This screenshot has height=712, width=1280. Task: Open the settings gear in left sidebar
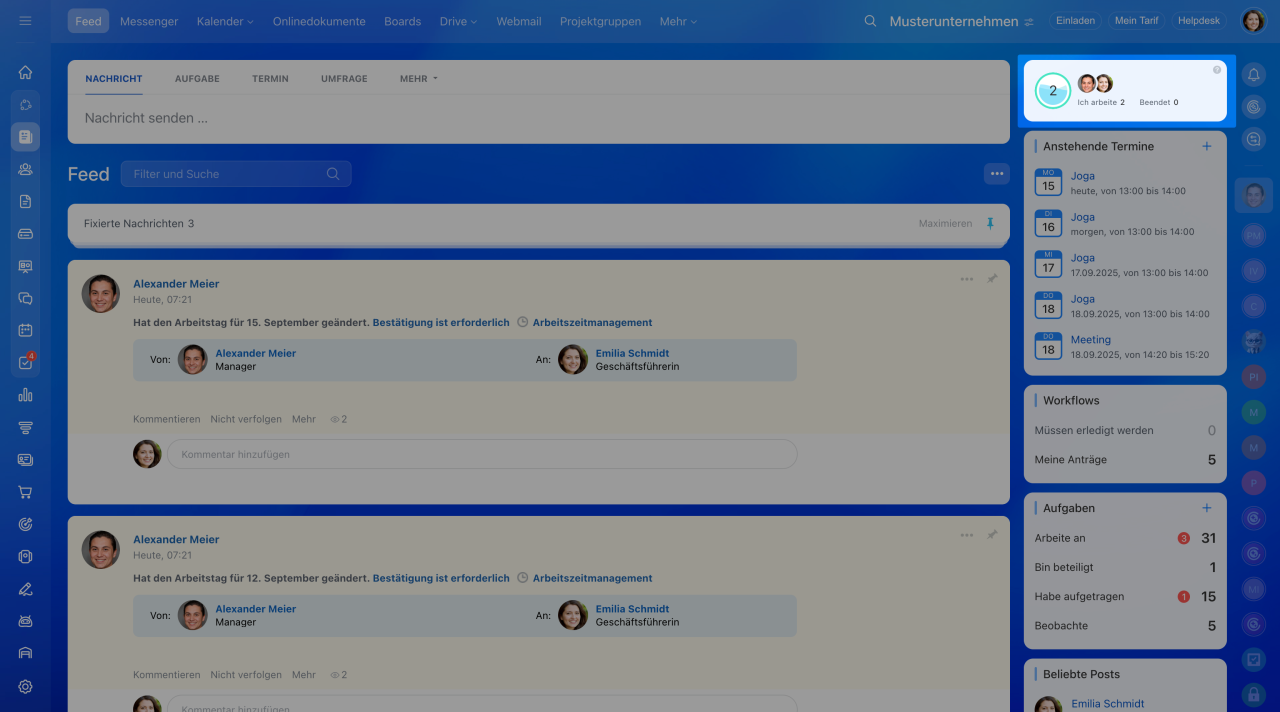point(25,687)
